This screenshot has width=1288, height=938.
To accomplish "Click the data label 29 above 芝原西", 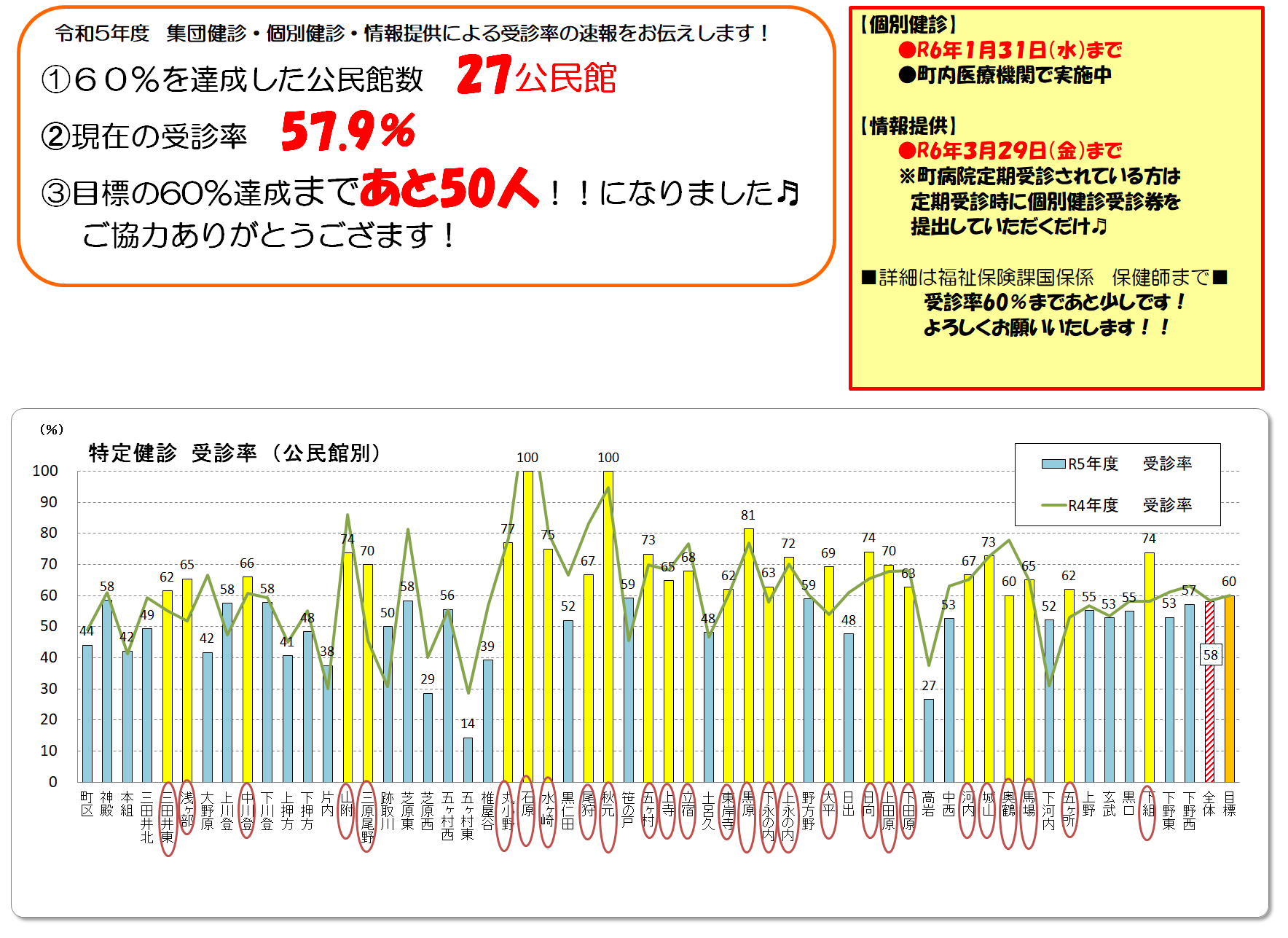I will tap(428, 679).
